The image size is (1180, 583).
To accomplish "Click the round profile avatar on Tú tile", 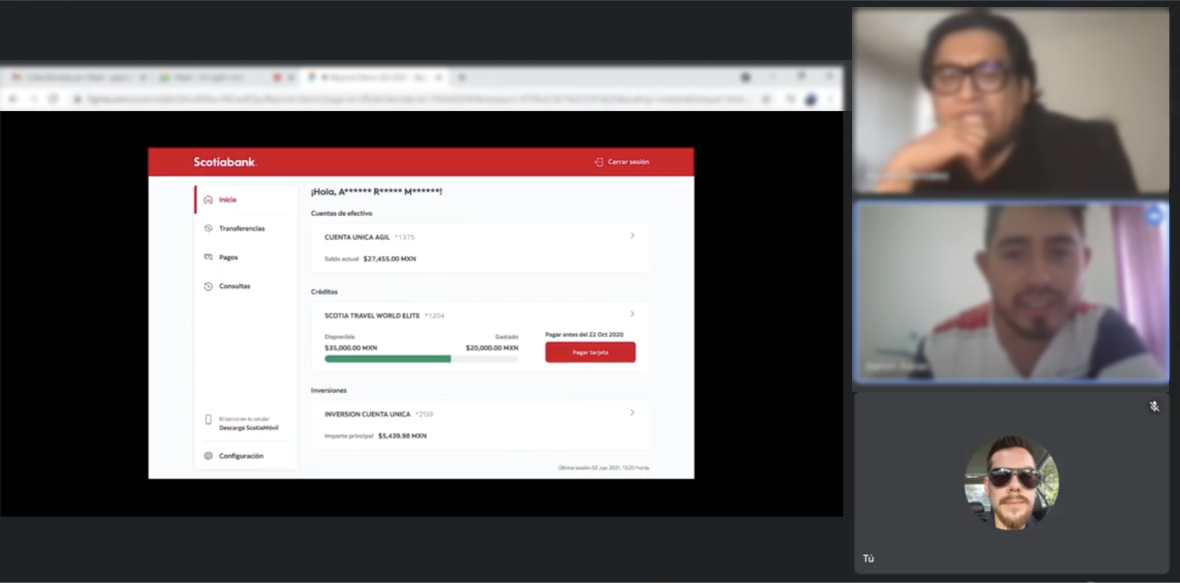I will pyautogui.click(x=1011, y=482).
